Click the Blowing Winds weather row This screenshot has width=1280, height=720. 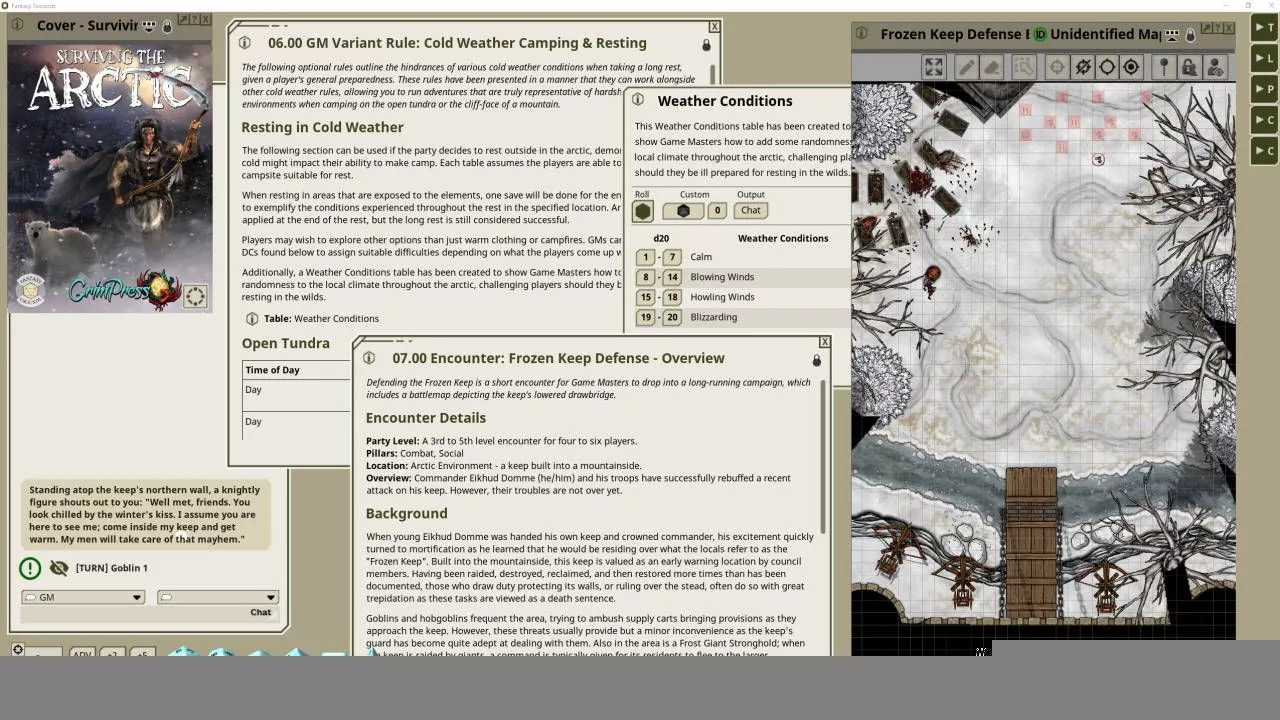(741, 277)
